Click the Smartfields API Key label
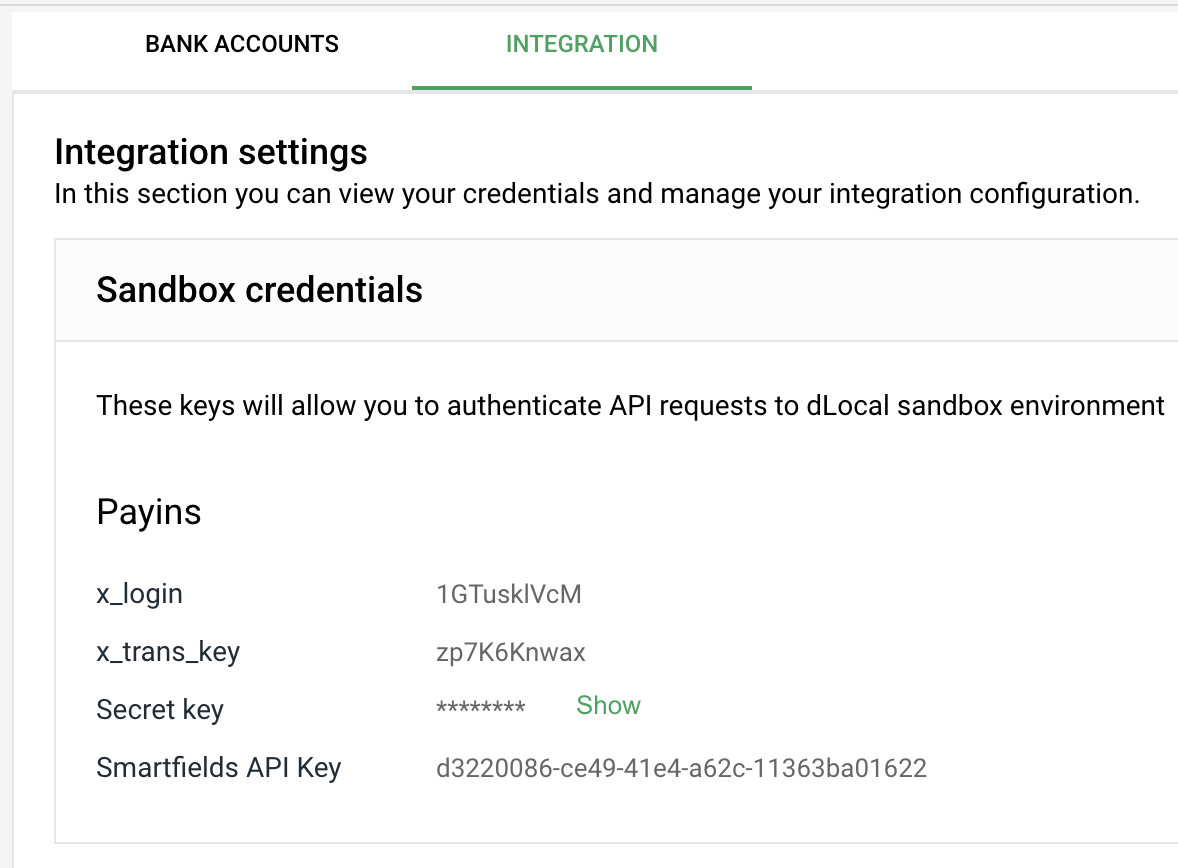Viewport: 1178px width, 868px height. (x=218, y=768)
